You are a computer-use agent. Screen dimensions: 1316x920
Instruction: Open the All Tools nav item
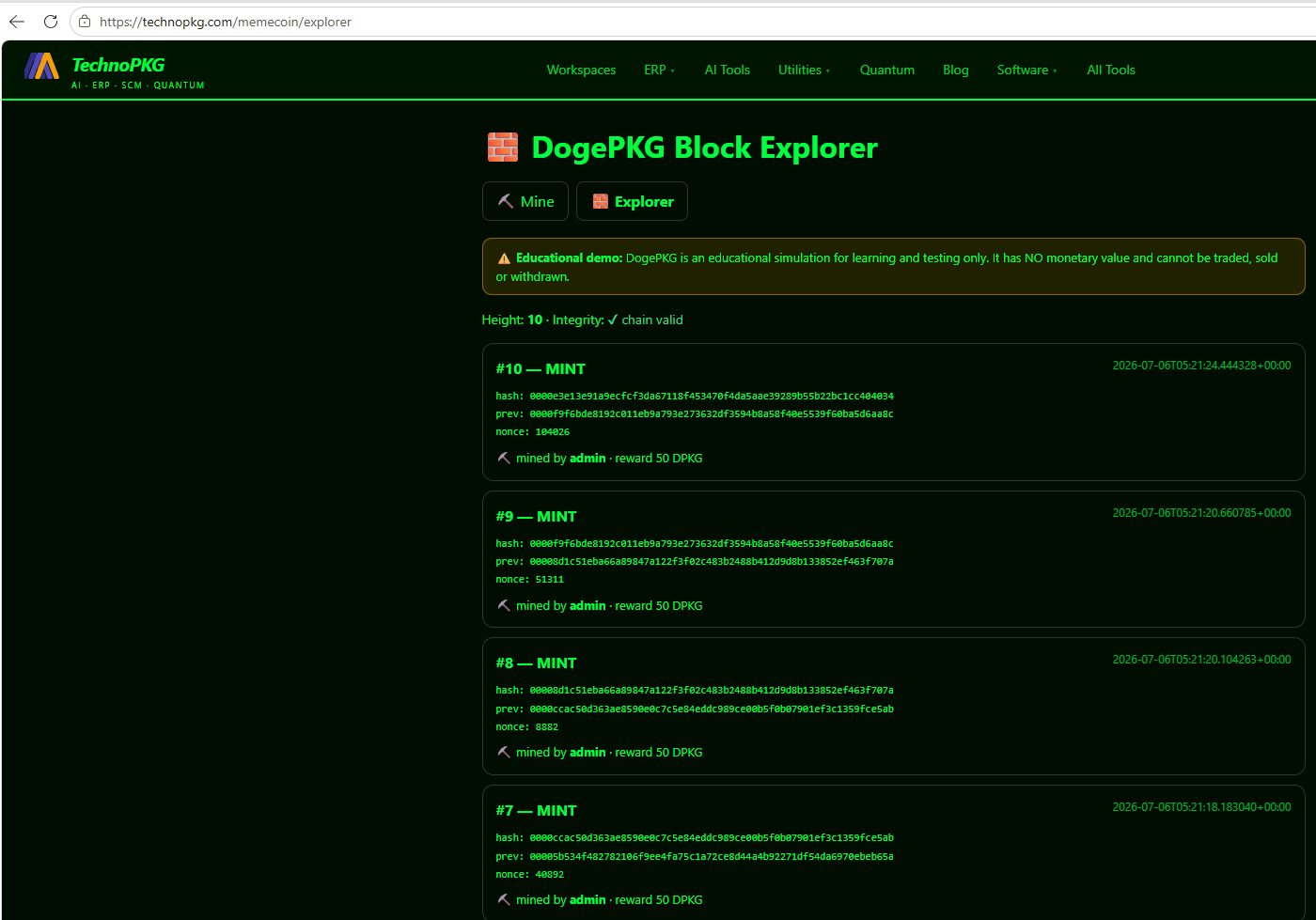coord(1111,70)
